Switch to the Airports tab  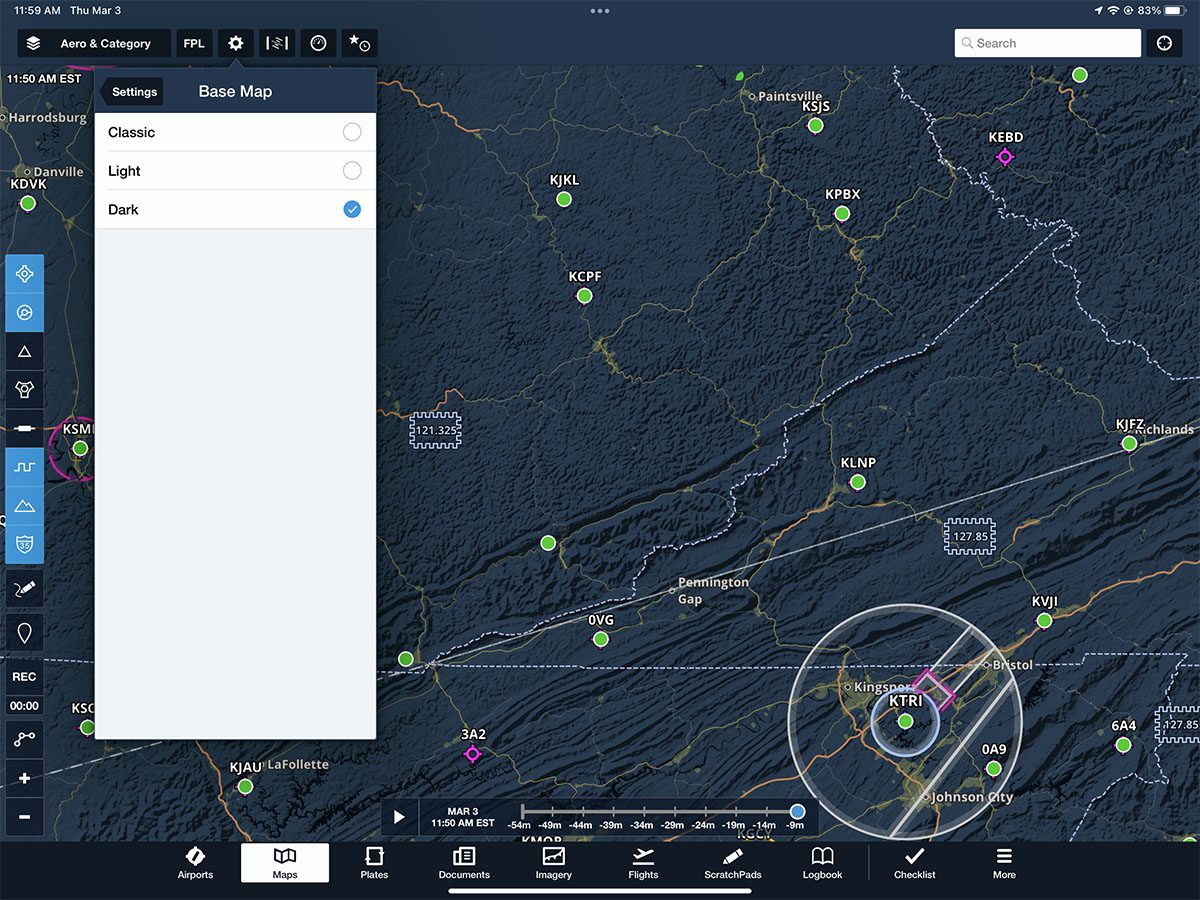click(195, 863)
